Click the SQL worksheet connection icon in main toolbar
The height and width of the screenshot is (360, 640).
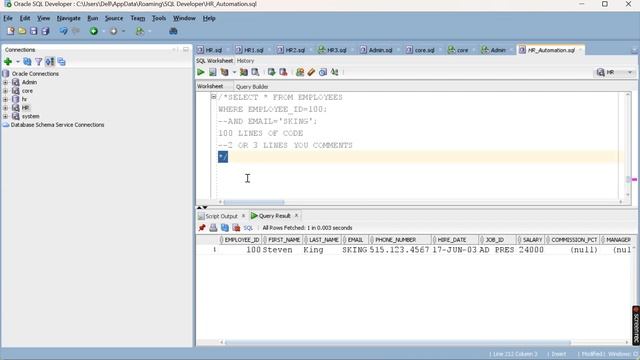click(140, 31)
